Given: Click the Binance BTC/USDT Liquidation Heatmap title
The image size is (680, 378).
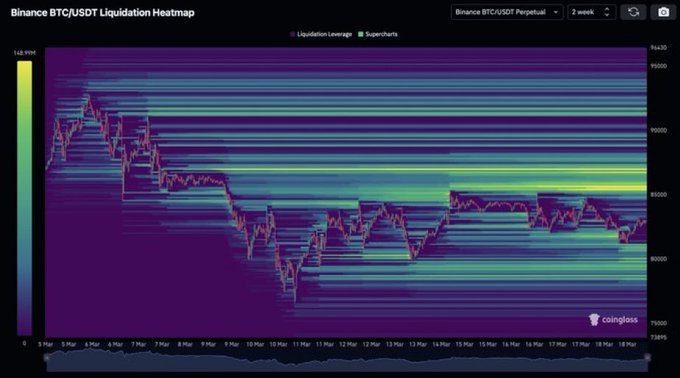Looking at the screenshot, I should [102, 13].
